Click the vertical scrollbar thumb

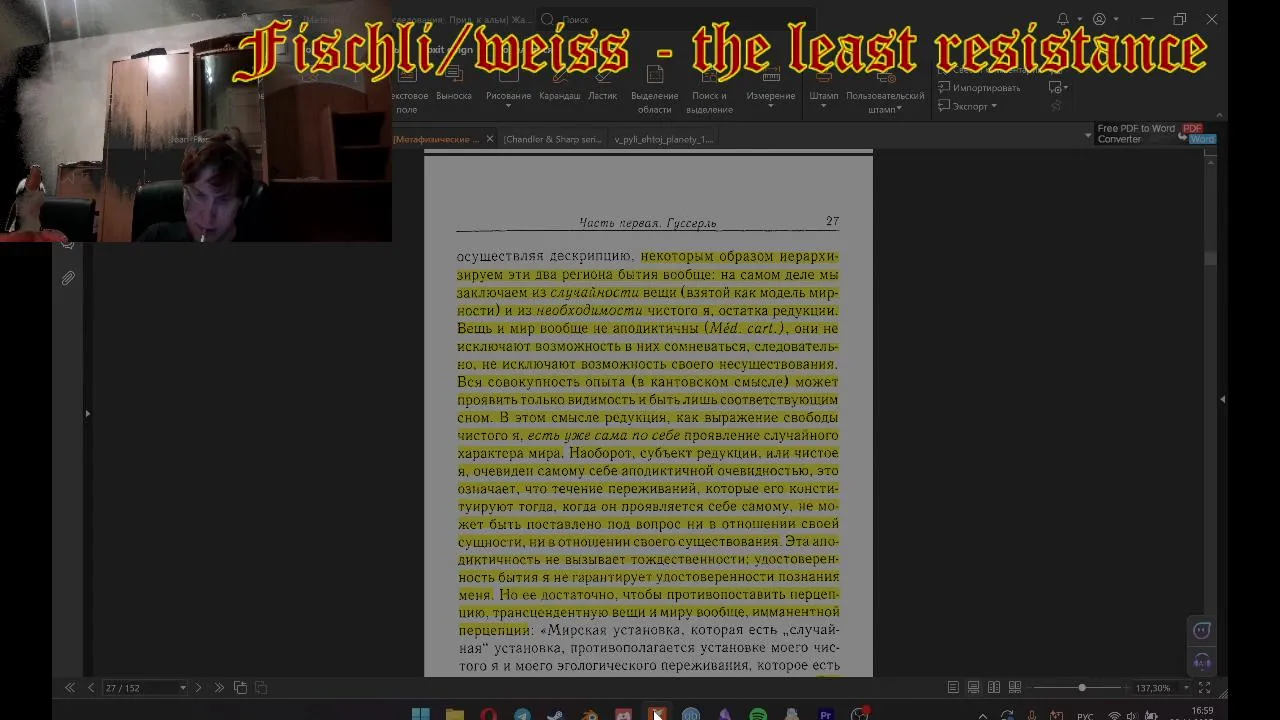(x=1210, y=257)
